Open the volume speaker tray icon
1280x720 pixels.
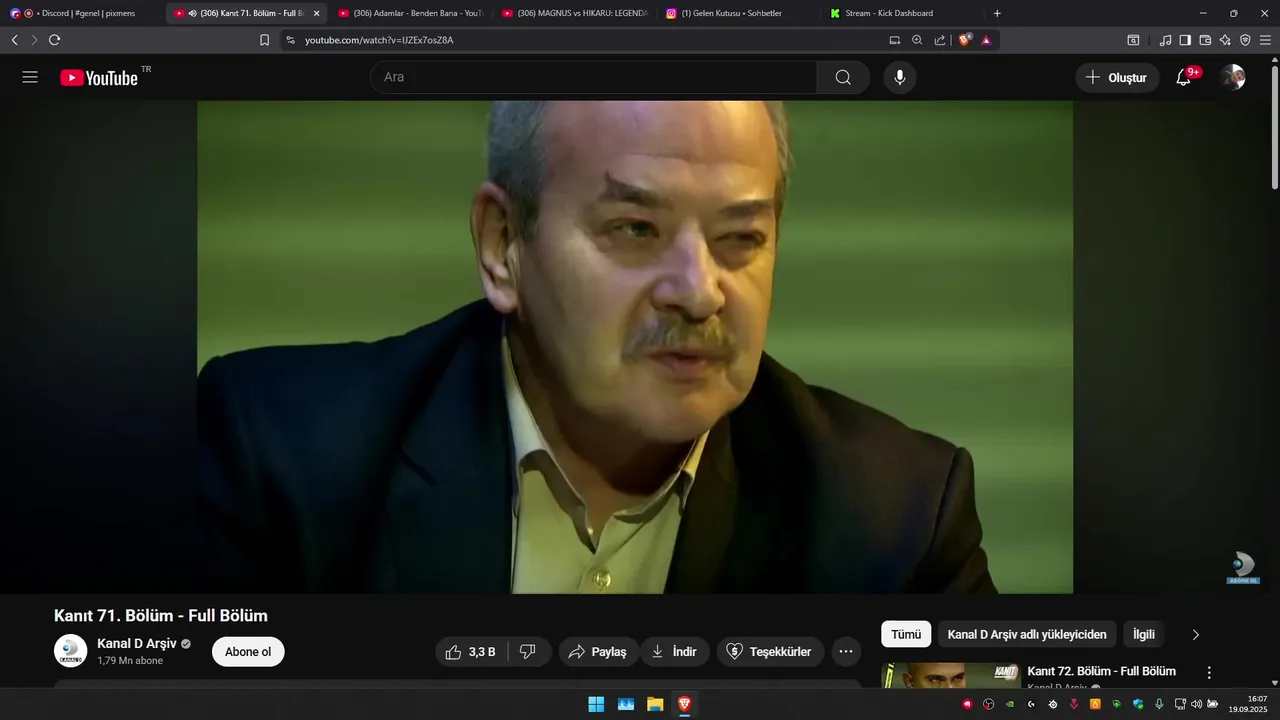[x=1196, y=704]
